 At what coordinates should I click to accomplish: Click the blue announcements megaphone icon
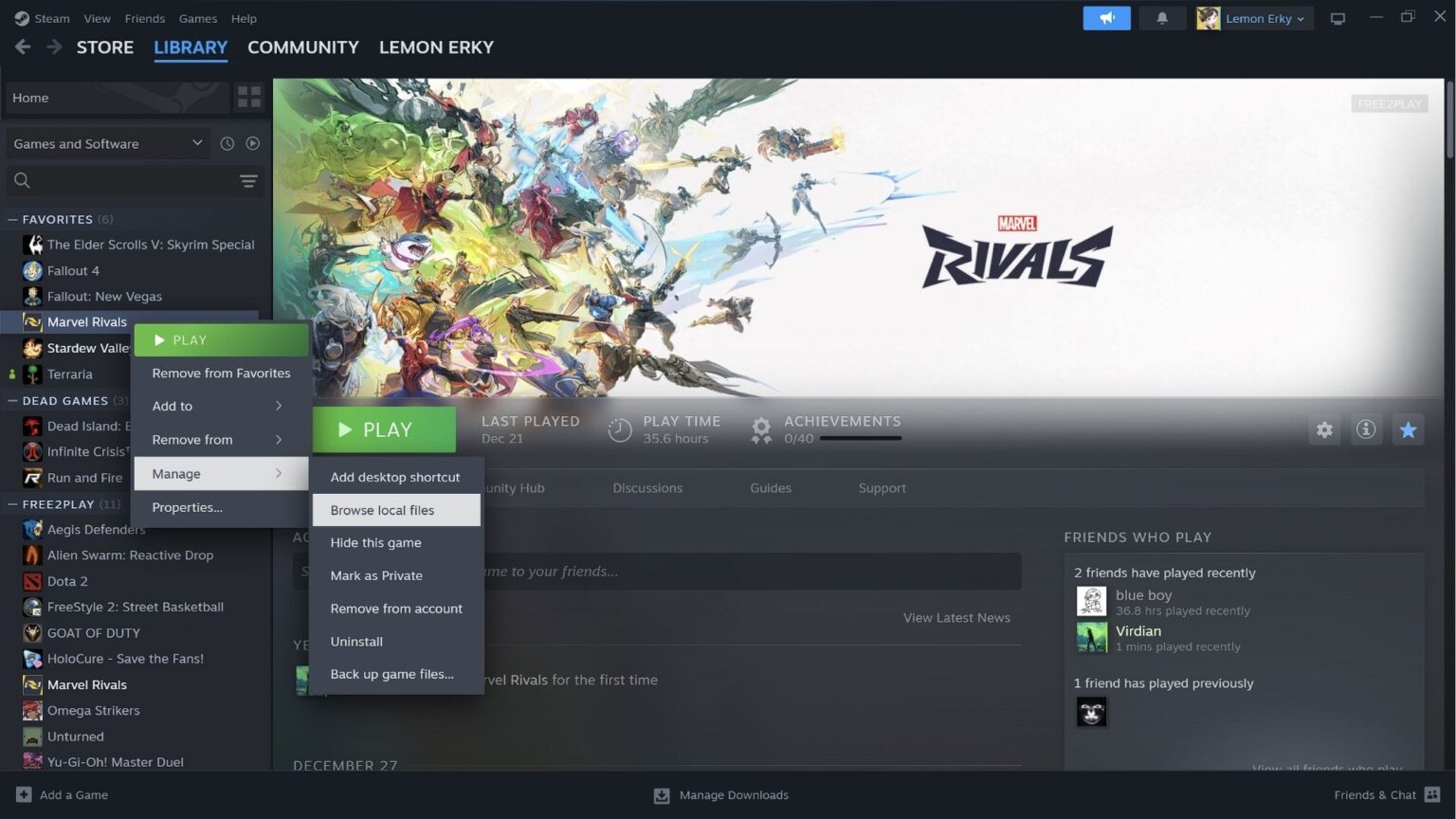click(x=1106, y=18)
